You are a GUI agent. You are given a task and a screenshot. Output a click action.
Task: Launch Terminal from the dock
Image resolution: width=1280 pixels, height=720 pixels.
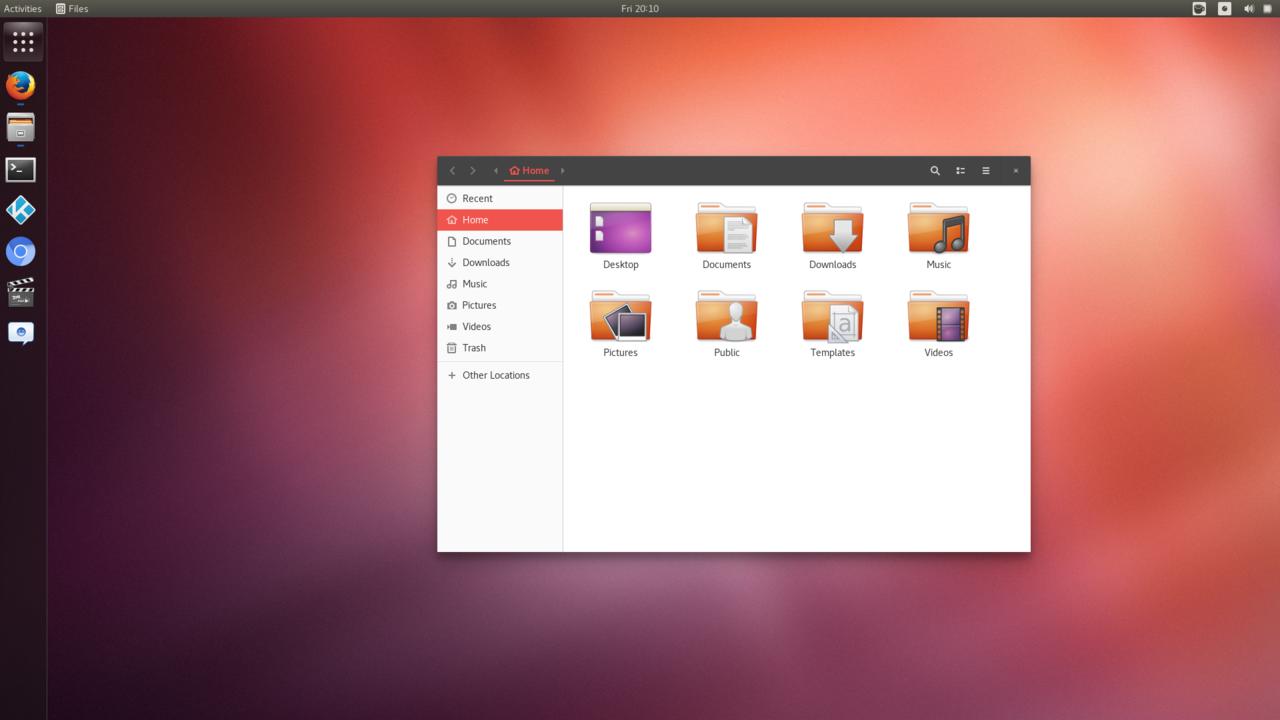[x=21, y=169]
